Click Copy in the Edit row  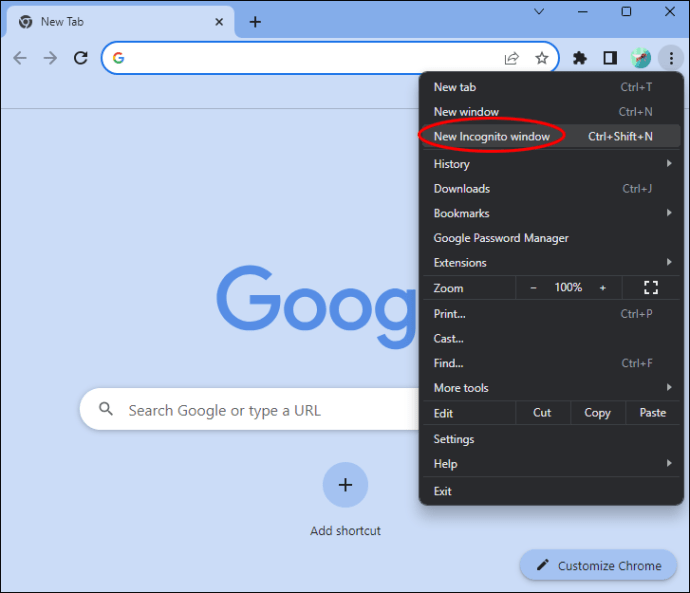tap(598, 413)
